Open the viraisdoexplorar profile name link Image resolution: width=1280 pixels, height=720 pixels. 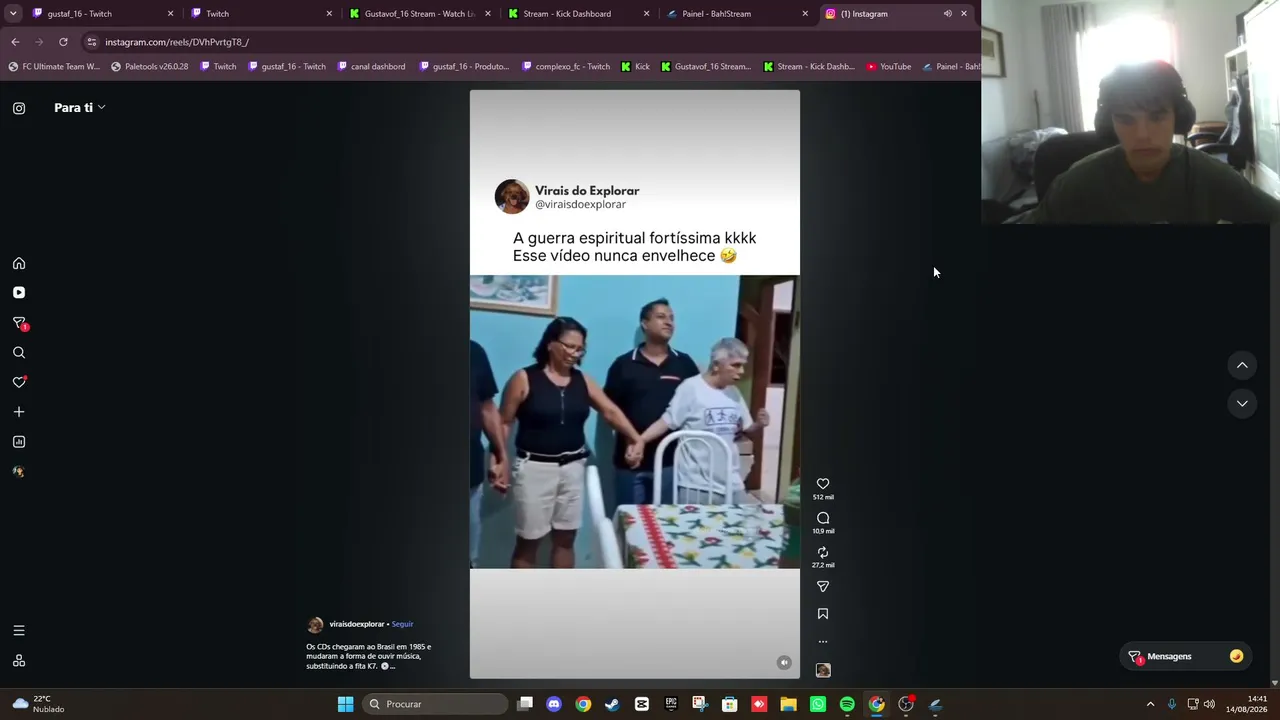[x=357, y=624]
